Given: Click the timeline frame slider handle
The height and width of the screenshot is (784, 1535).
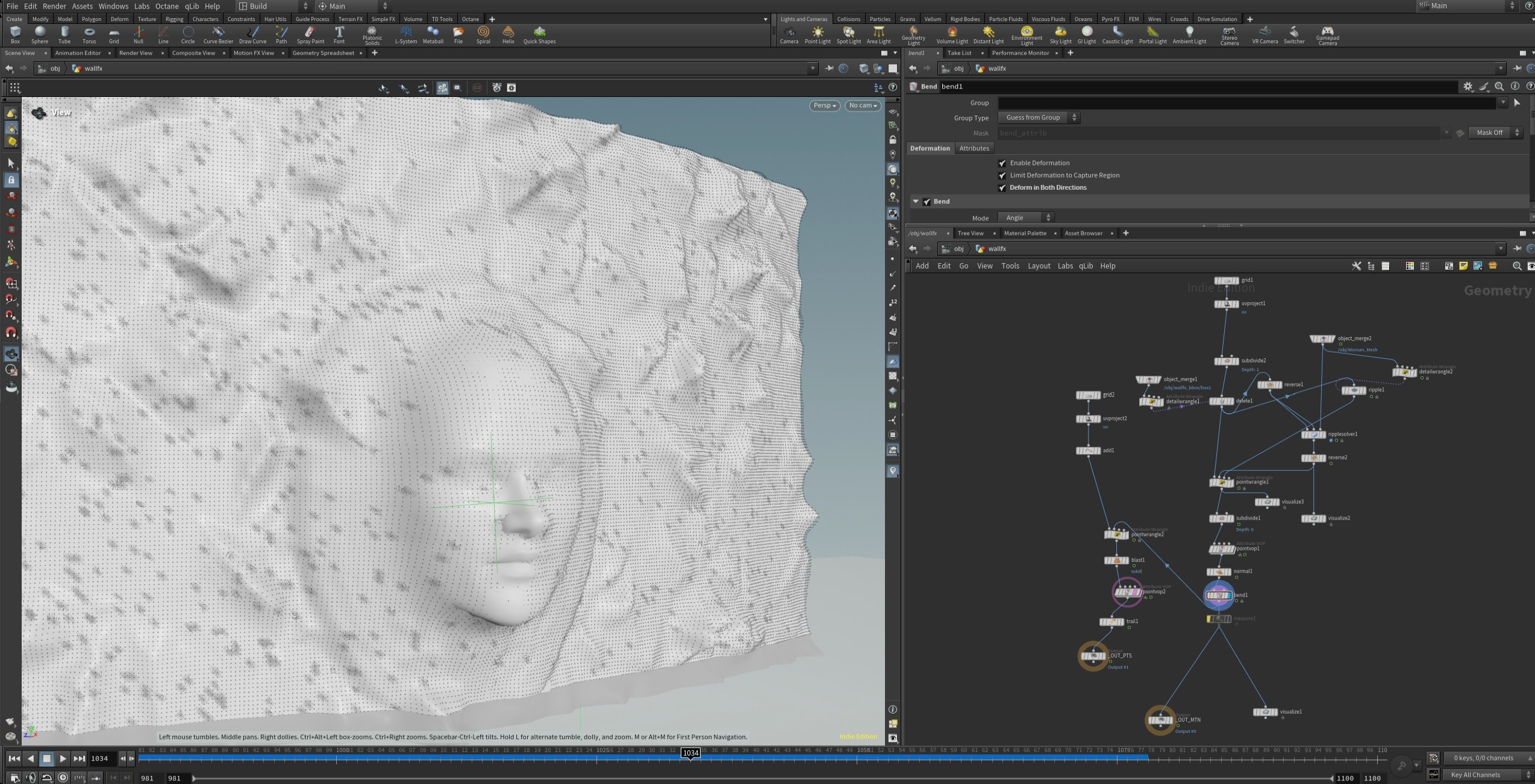Looking at the screenshot, I should click(690, 753).
